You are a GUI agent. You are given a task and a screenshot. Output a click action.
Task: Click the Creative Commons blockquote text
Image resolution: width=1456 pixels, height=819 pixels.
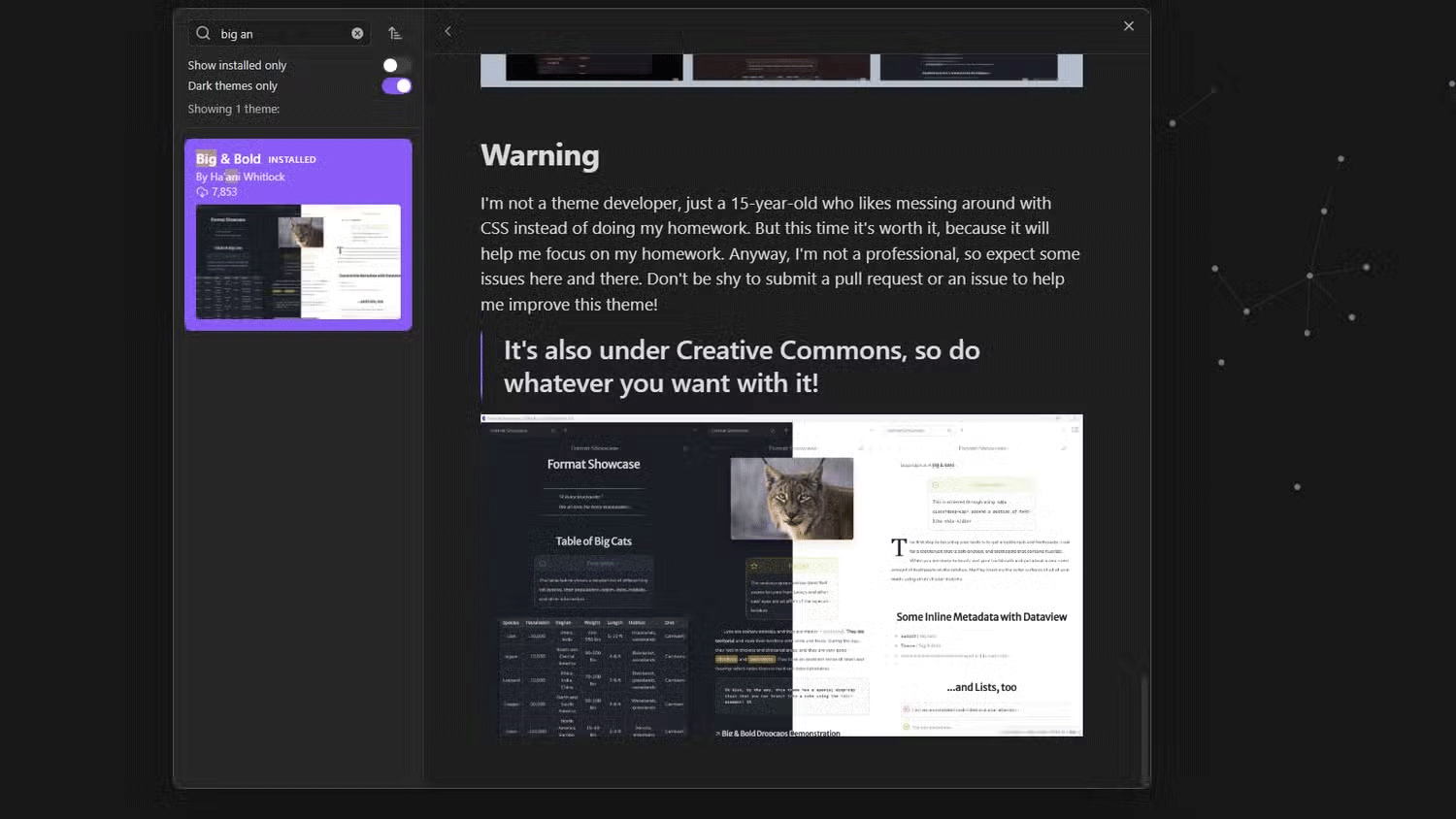point(741,367)
